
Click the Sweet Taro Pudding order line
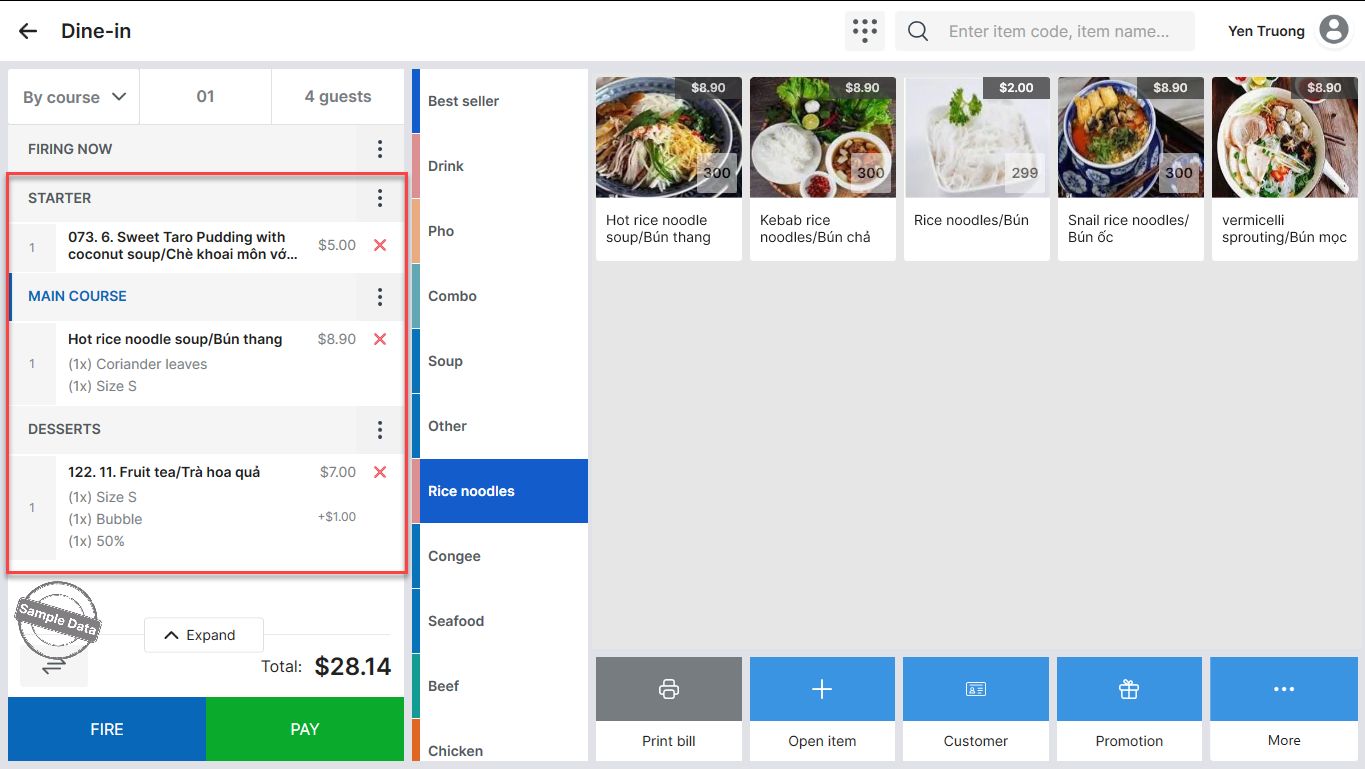(208, 247)
